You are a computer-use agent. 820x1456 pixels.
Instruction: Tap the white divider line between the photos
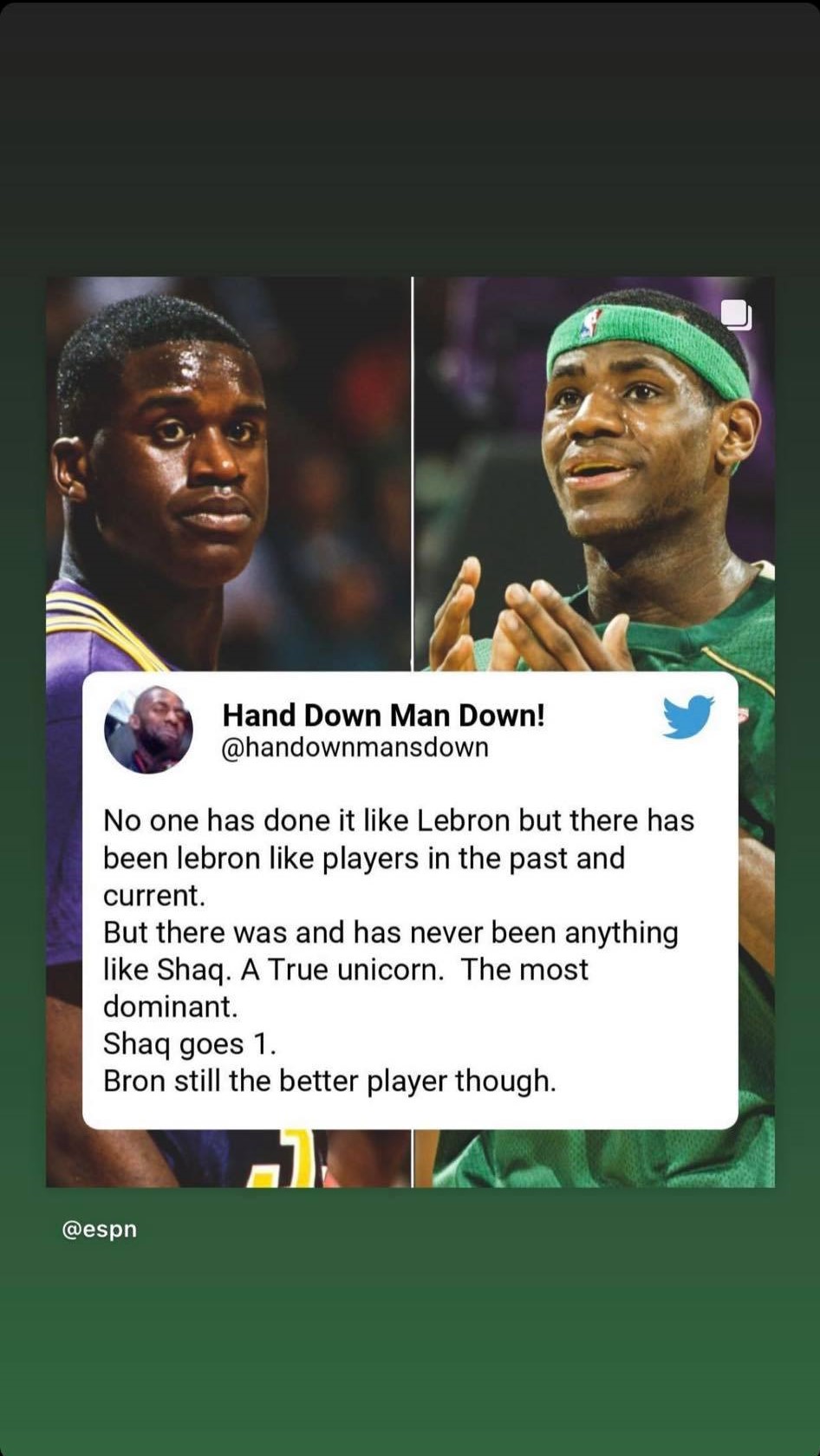[413, 473]
